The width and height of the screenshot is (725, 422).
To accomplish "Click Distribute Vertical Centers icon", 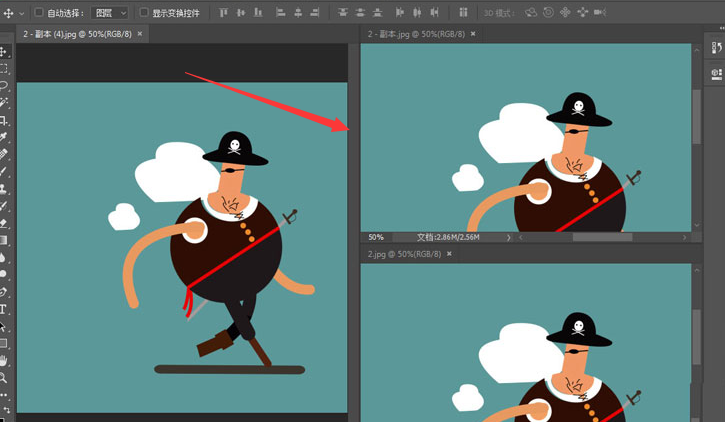I will [360, 13].
